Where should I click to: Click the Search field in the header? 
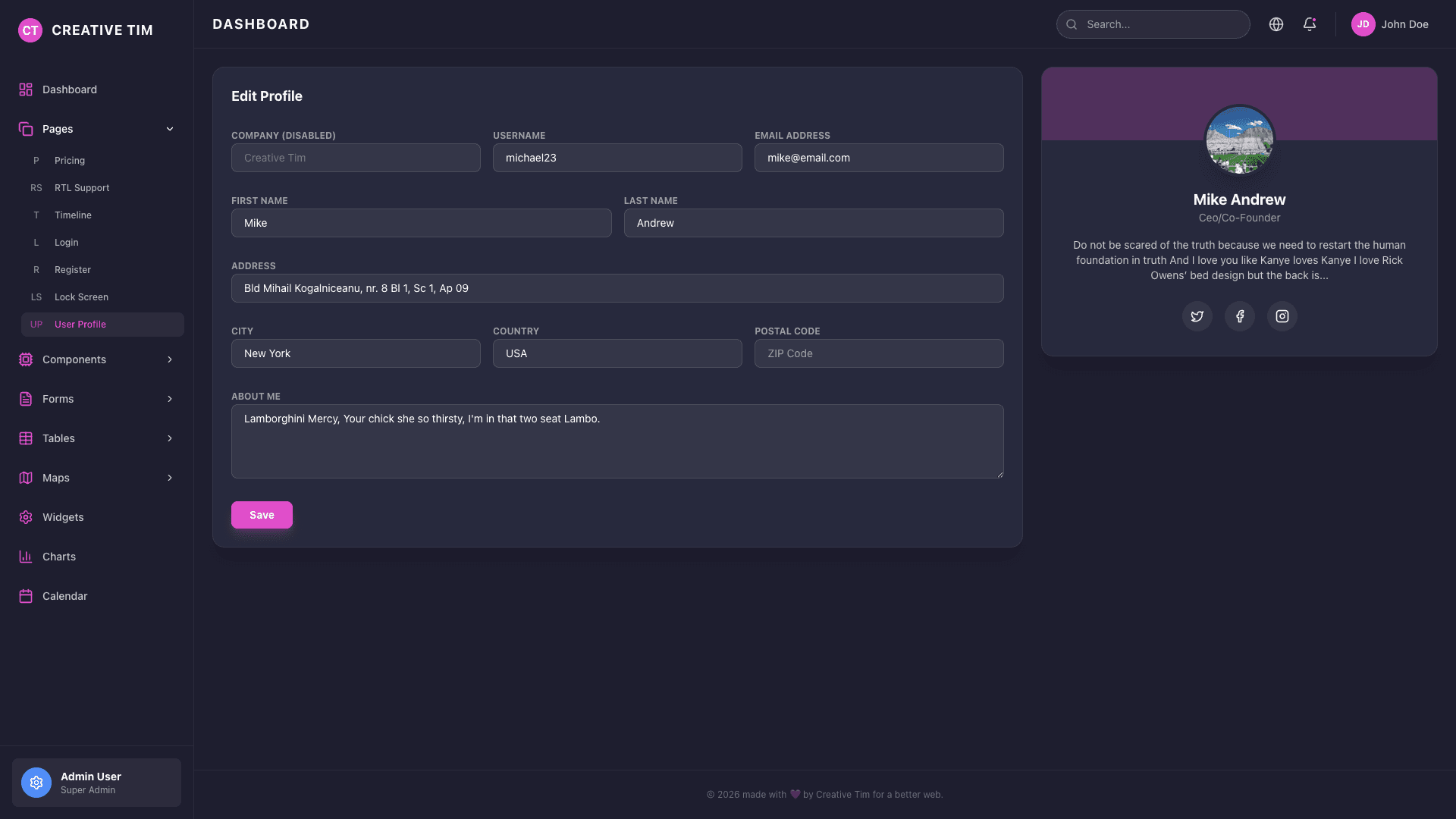(1153, 24)
